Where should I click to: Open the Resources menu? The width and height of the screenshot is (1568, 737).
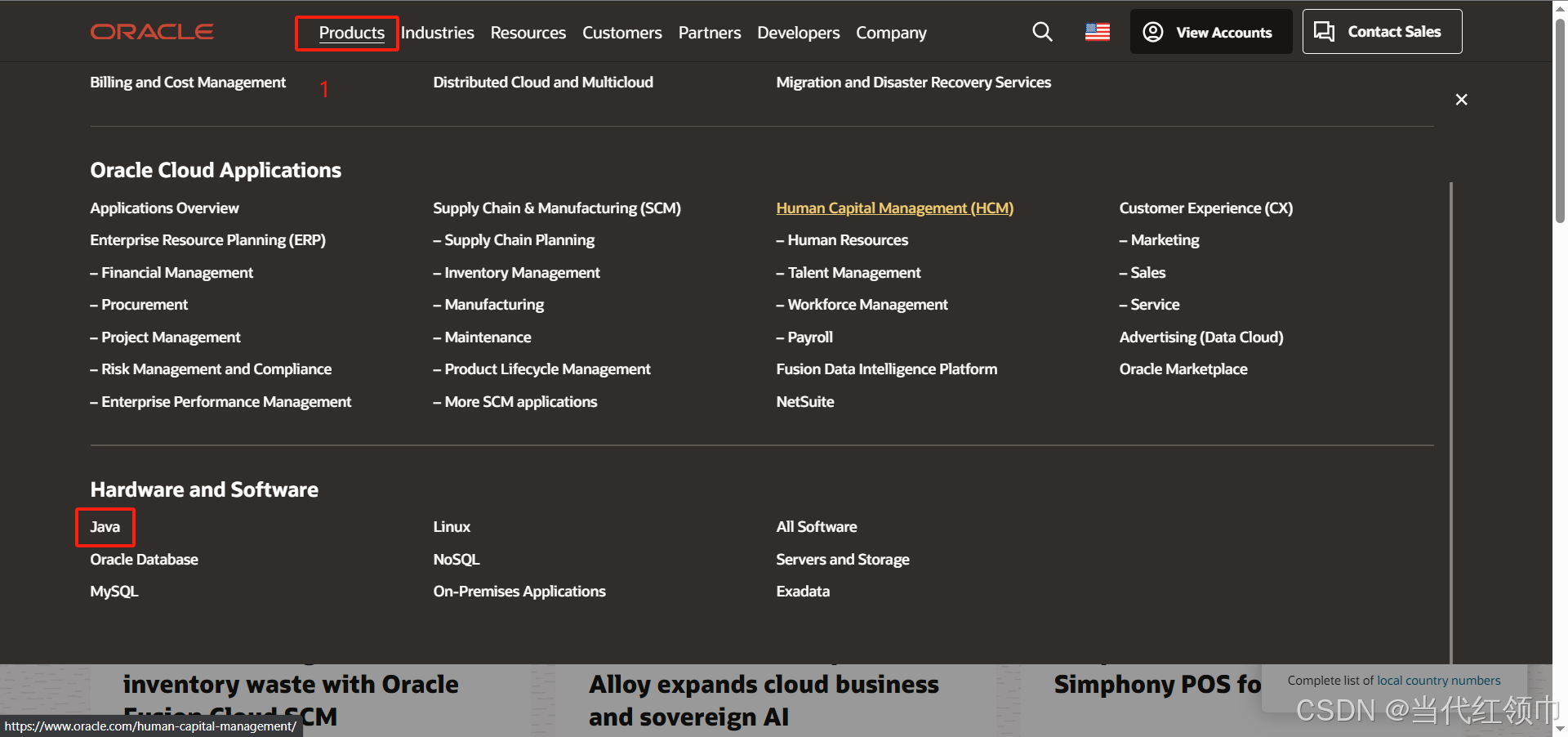coord(528,33)
